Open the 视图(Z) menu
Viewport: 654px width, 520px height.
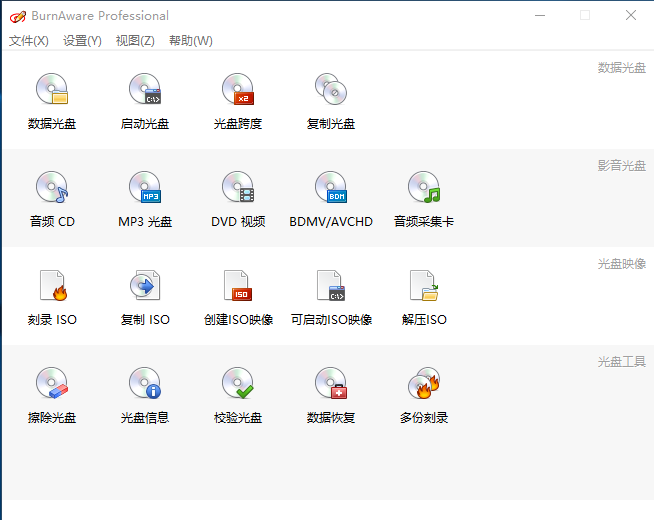[x=135, y=40]
